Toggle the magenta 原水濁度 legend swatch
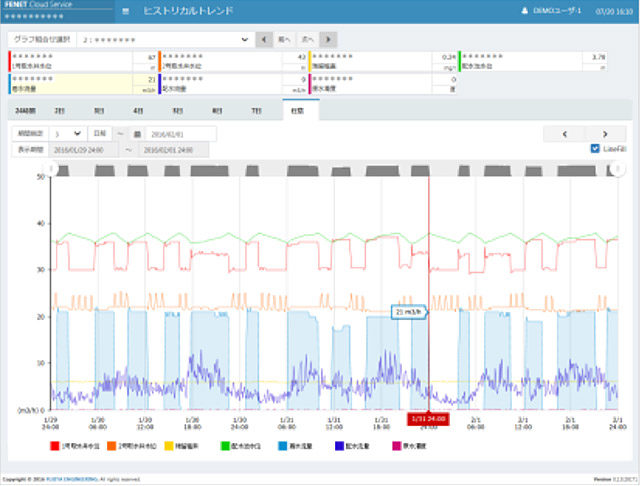Viewport: 640px width, 486px height. (396, 446)
